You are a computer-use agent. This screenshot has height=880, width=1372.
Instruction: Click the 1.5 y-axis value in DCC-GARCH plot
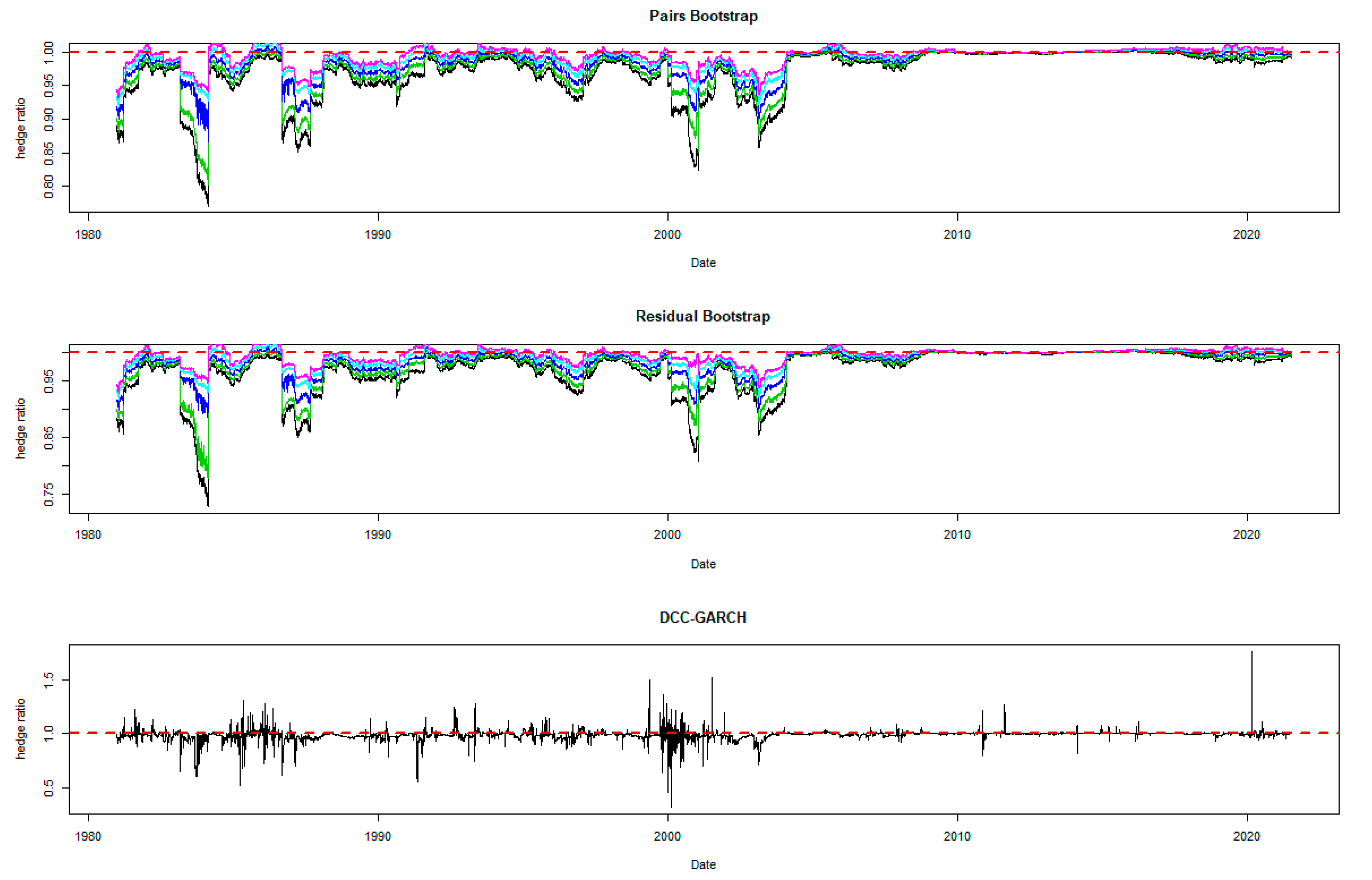point(48,680)
